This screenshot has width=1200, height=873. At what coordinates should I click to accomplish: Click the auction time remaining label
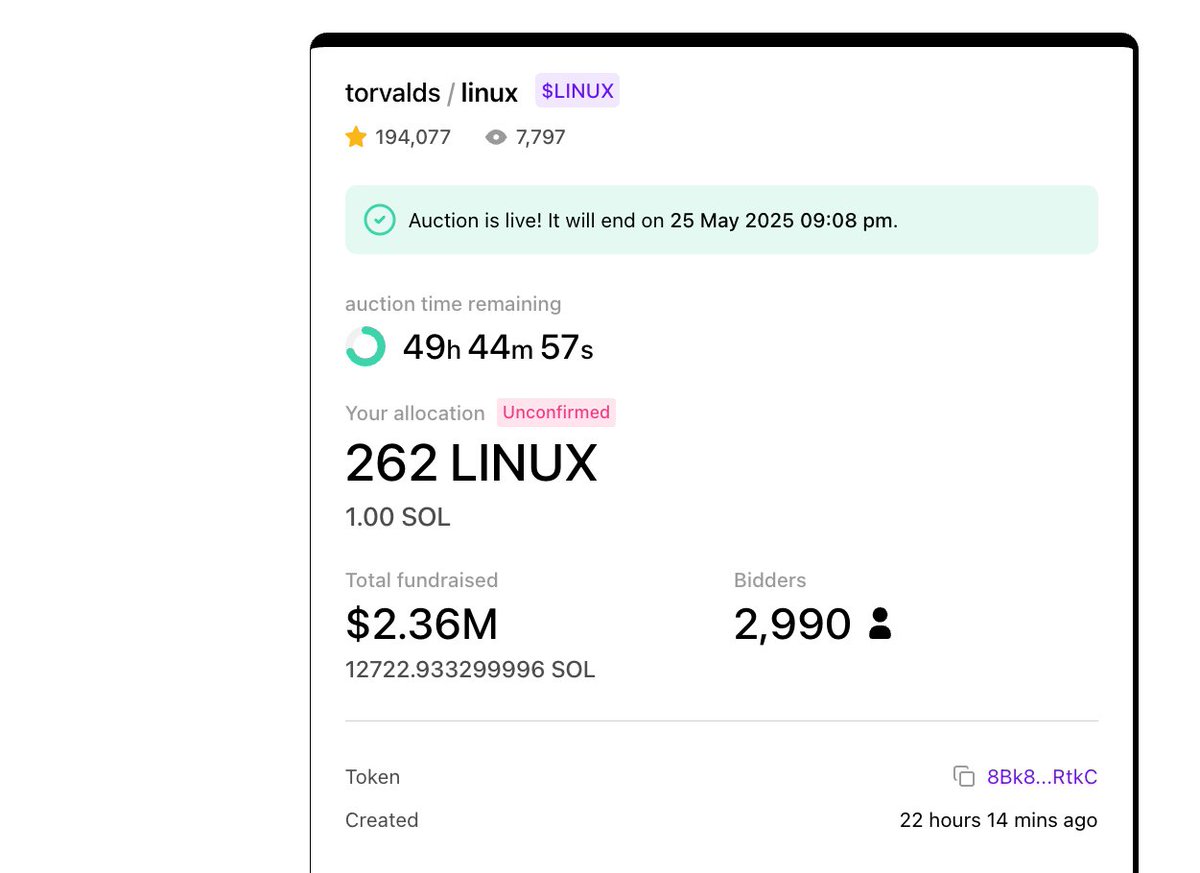tap(453, 304)
